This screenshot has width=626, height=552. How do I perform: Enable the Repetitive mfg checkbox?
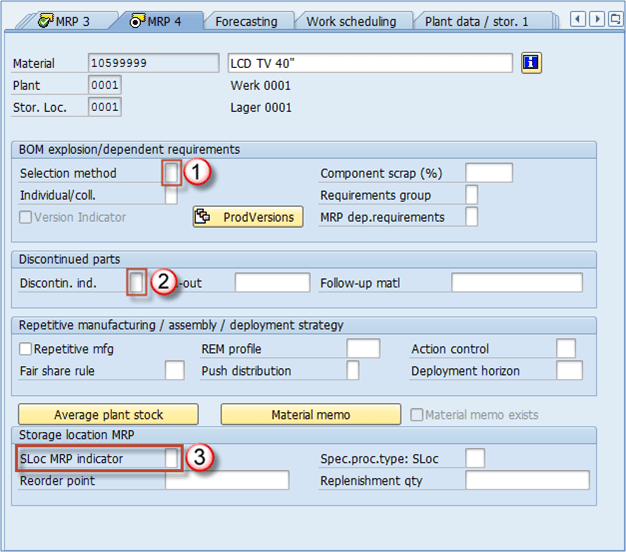(26, 349)
